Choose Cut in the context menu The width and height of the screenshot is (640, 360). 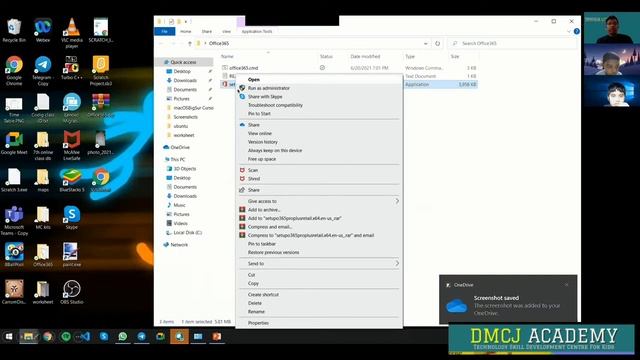click(251, 275)
